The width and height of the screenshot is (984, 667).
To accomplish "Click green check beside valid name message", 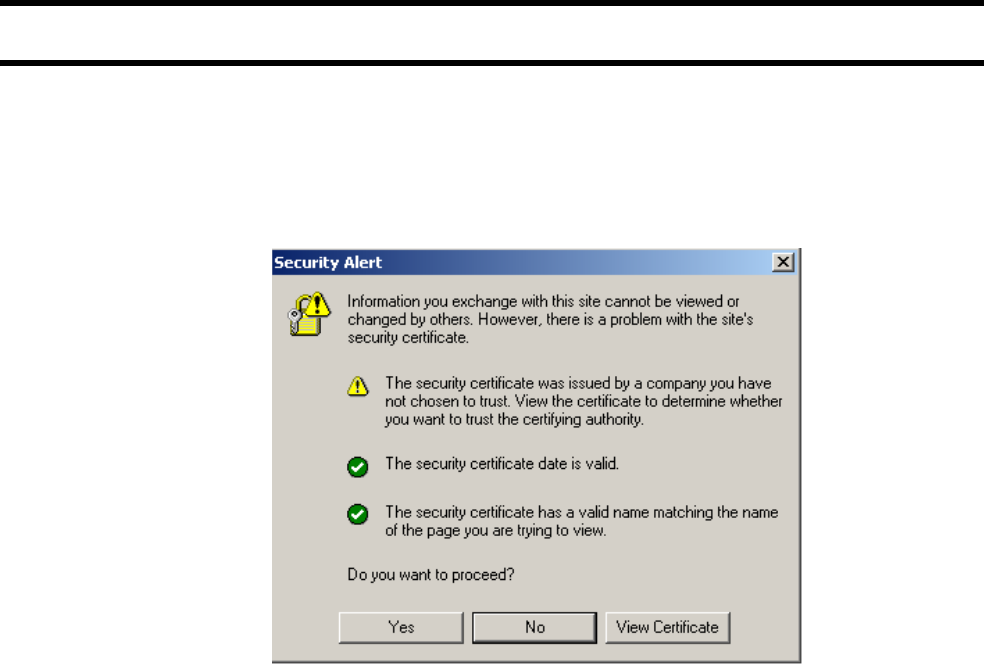I will tap(358, 515).
